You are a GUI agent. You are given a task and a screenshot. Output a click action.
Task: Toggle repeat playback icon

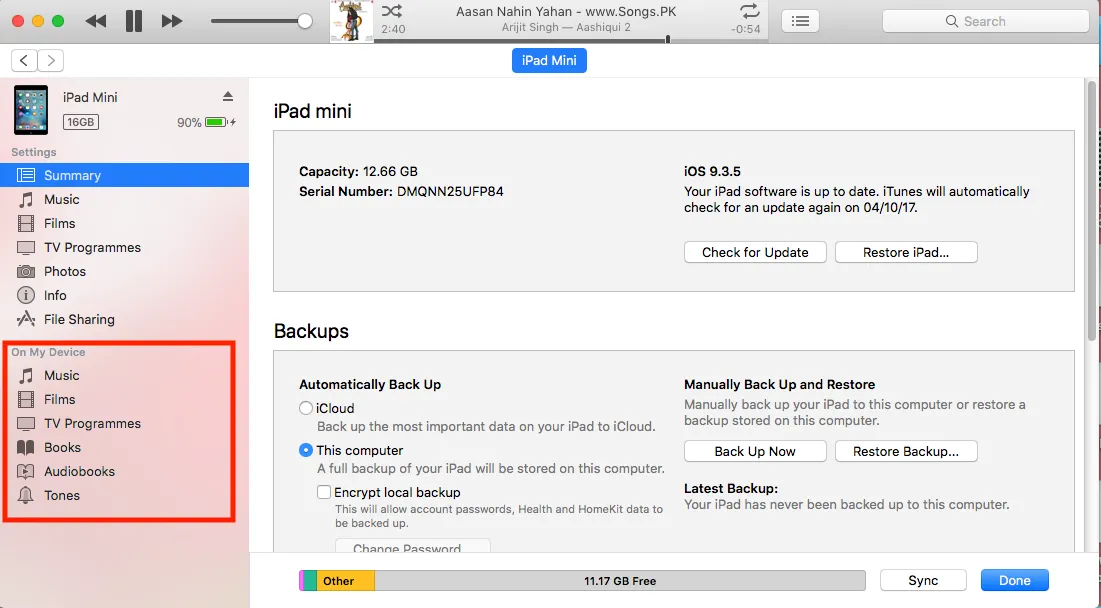pos(749,11)
